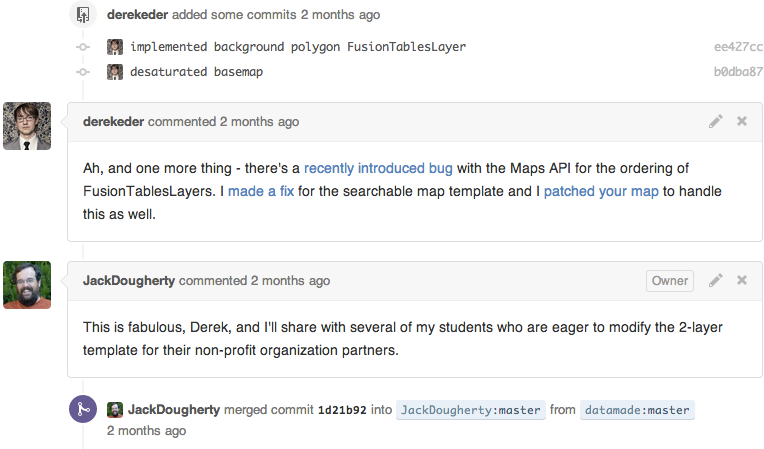The height and width of the screenshot is (449, 764).
Task: Delete JackDougherty's comment with the X icon
Action: tap(742, 281)
